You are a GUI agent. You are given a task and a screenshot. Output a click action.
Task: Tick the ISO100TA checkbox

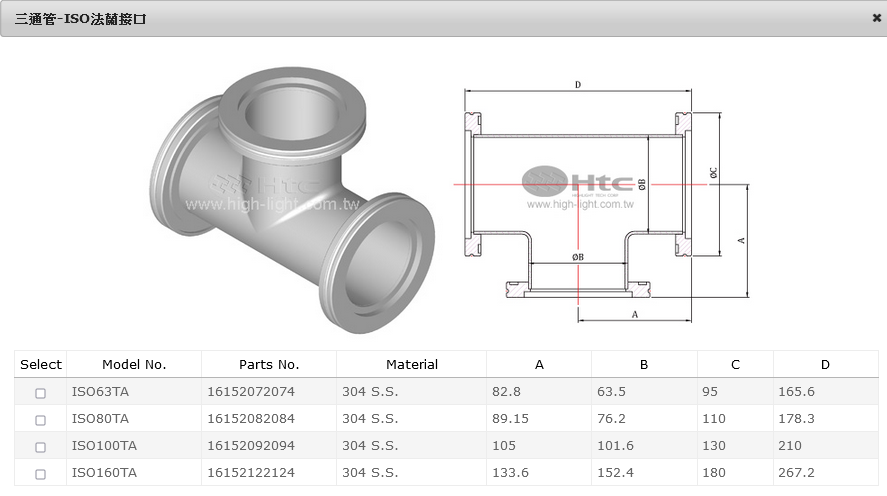[41, 447]
